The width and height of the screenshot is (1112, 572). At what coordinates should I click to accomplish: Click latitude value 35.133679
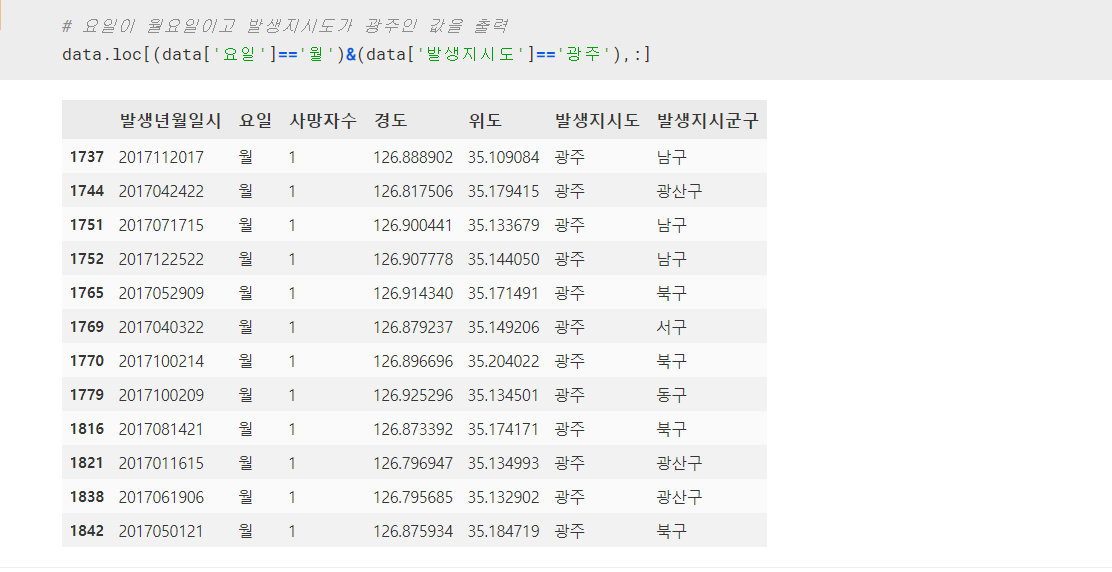pyautogui.click(x=504, y=225)
